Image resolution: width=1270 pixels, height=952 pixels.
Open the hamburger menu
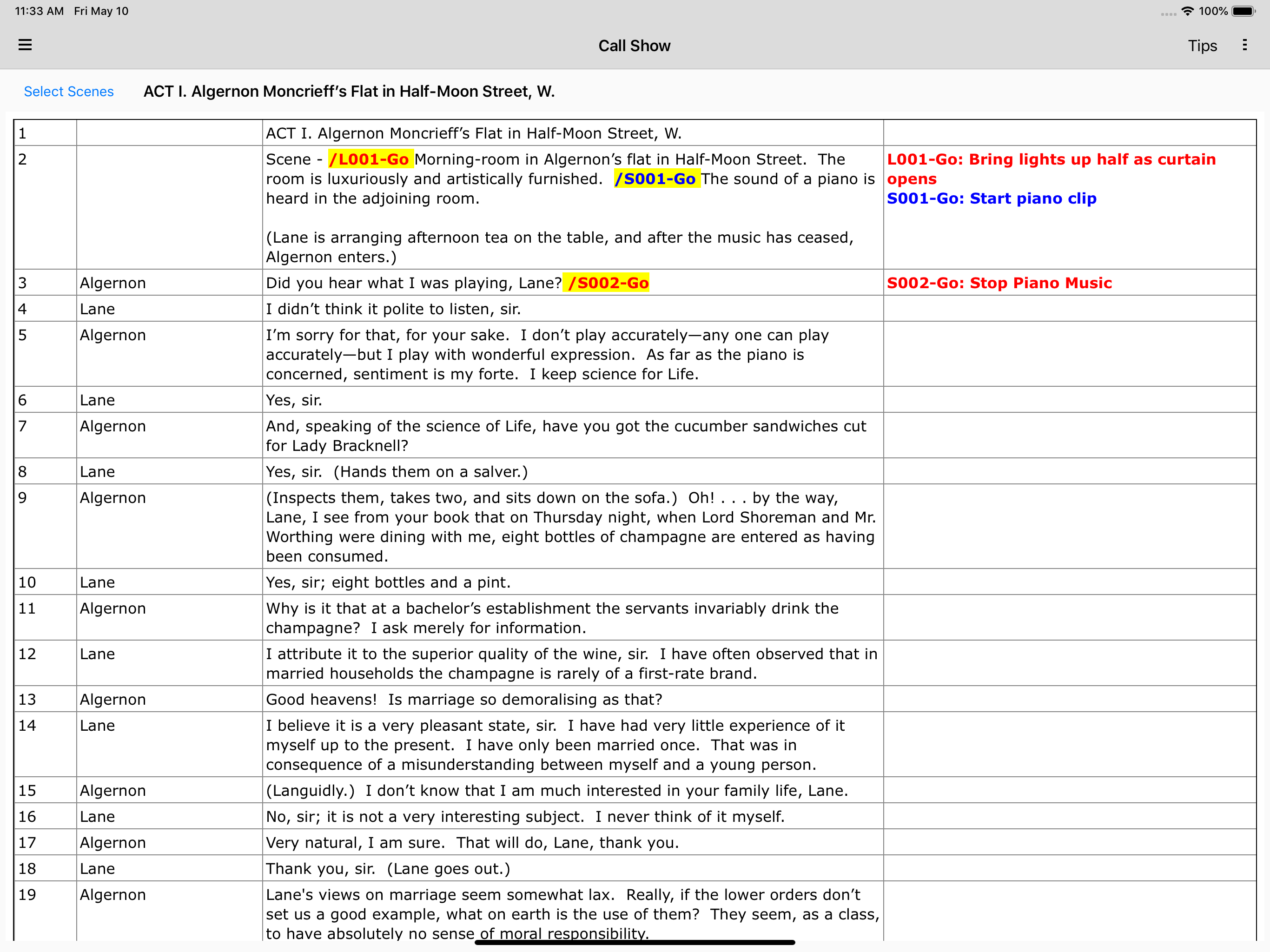coord(25,45)
